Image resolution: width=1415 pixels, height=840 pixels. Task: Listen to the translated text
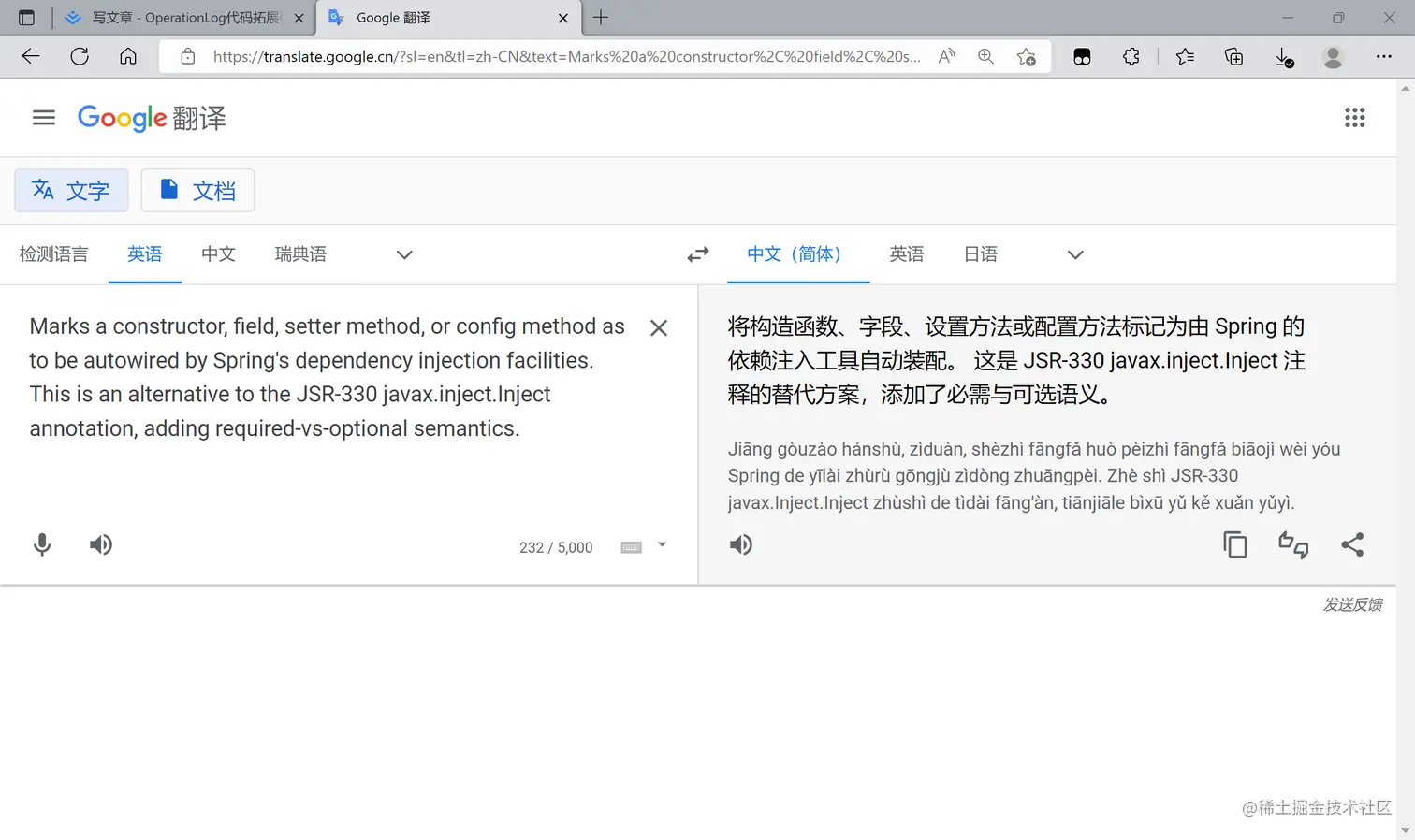pyautogui.click(x=741, y=544)
